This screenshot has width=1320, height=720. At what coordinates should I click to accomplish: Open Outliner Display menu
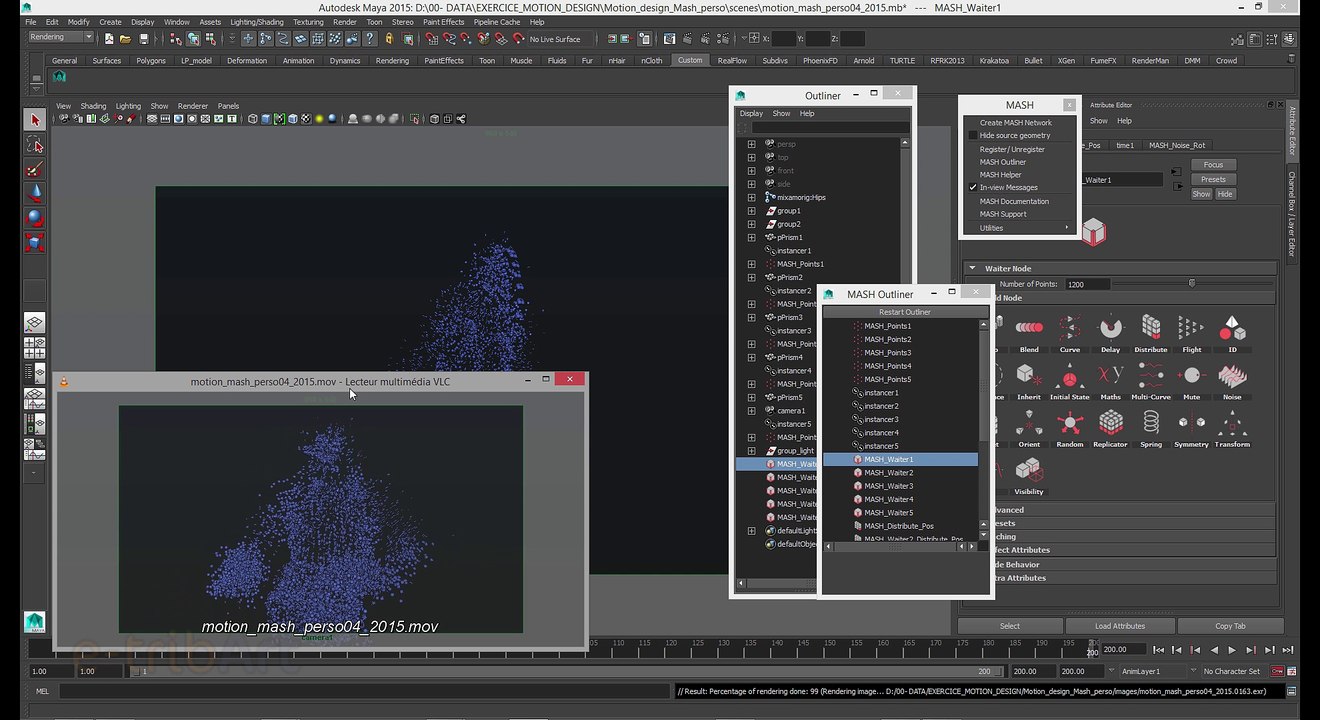point(751,113)
